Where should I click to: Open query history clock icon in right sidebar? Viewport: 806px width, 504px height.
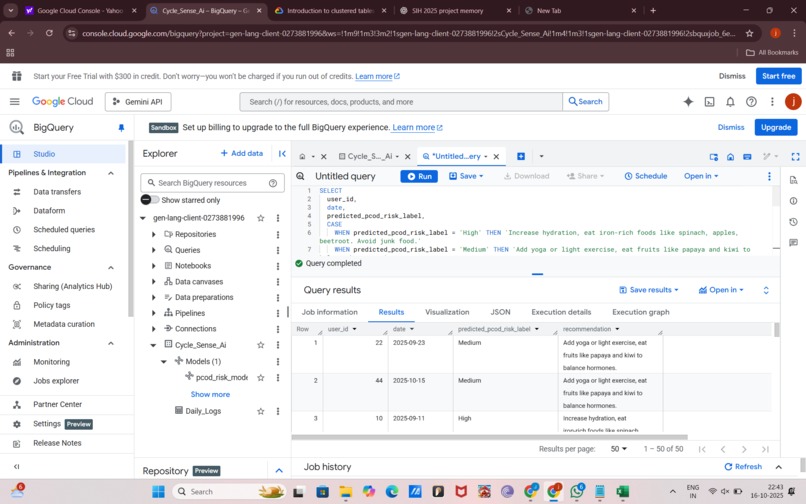click(x=794, y=222)
